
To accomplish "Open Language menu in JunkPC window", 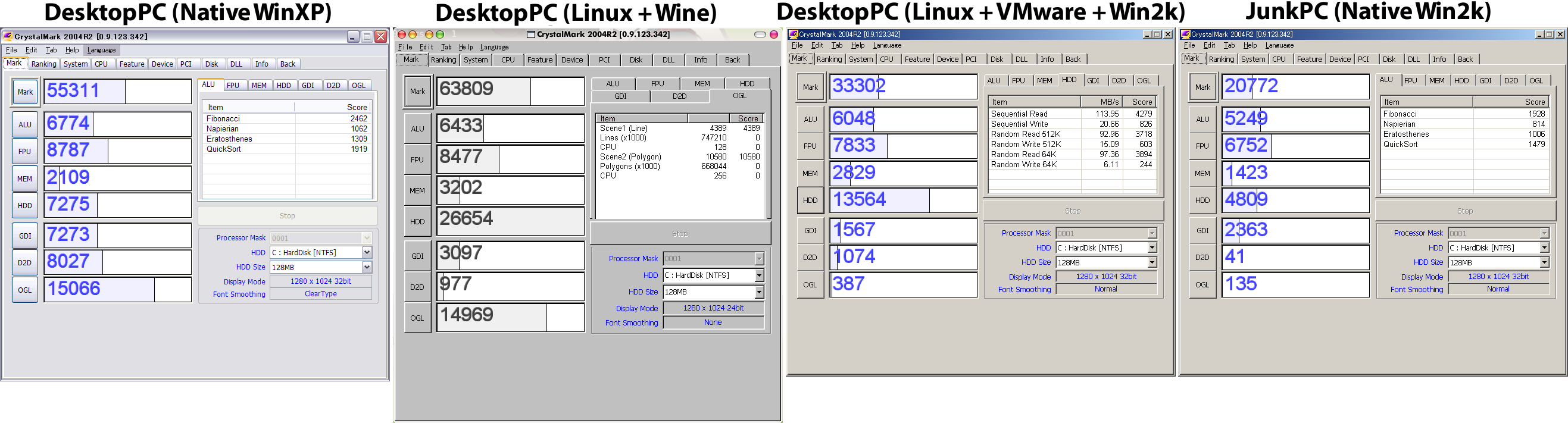I will (1279, 45).
